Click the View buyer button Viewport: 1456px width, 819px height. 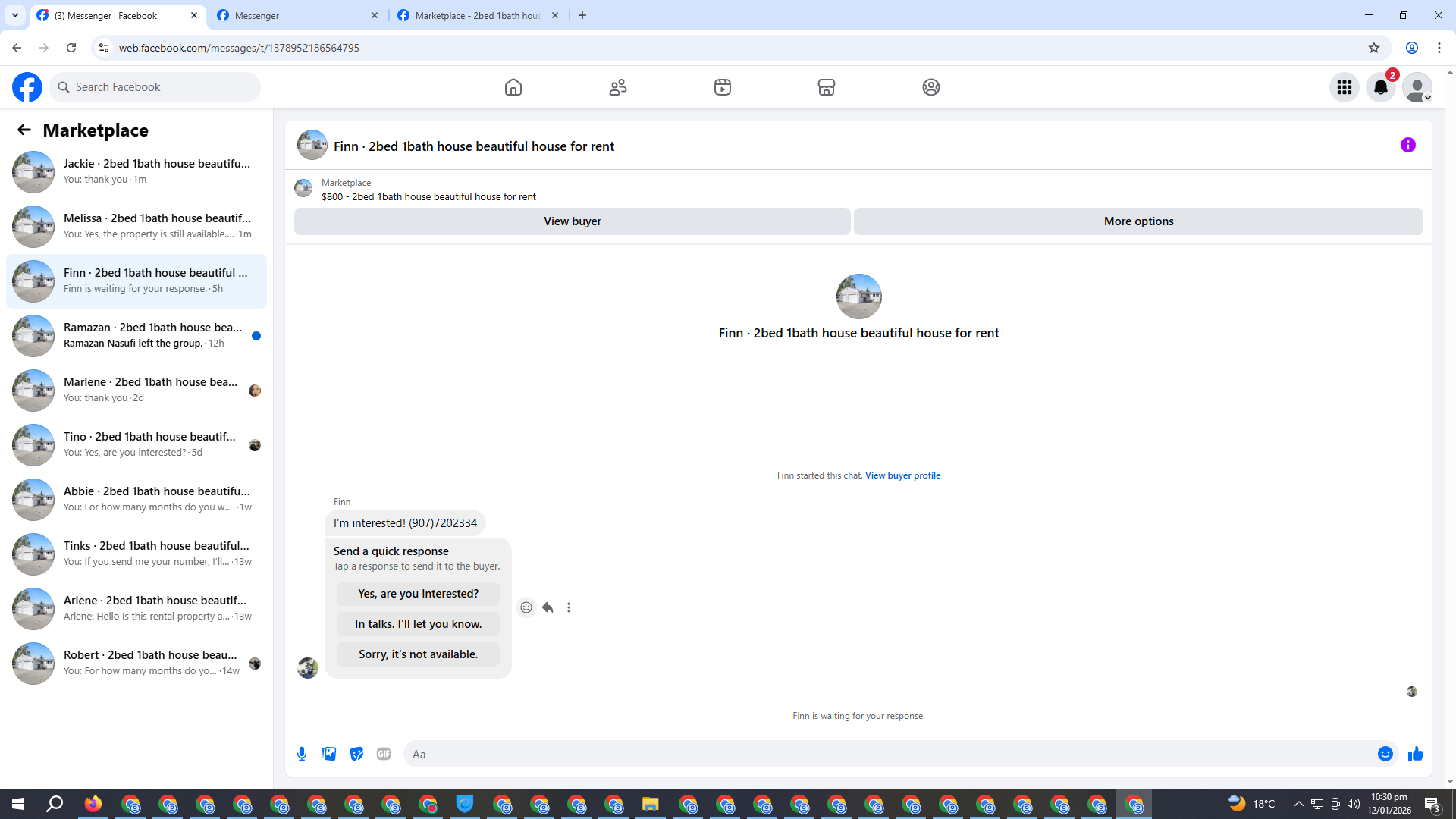572,221
